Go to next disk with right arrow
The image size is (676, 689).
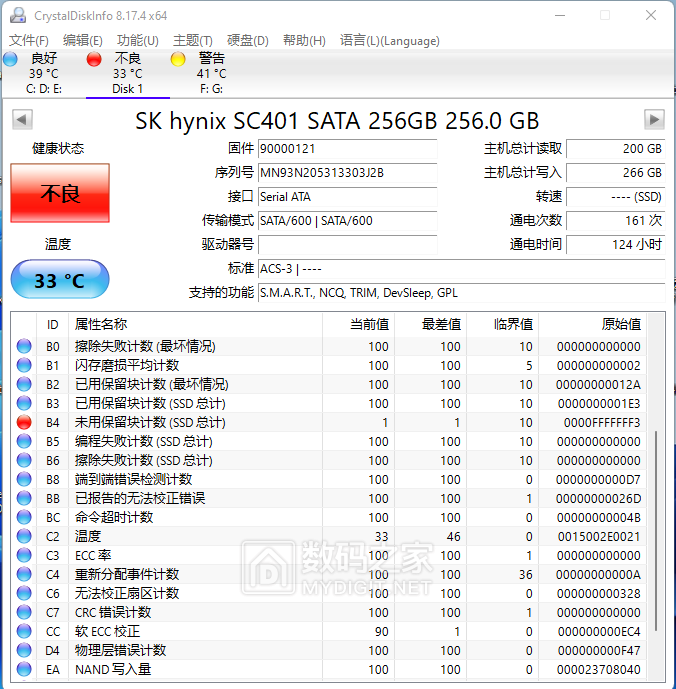[654, 120]
